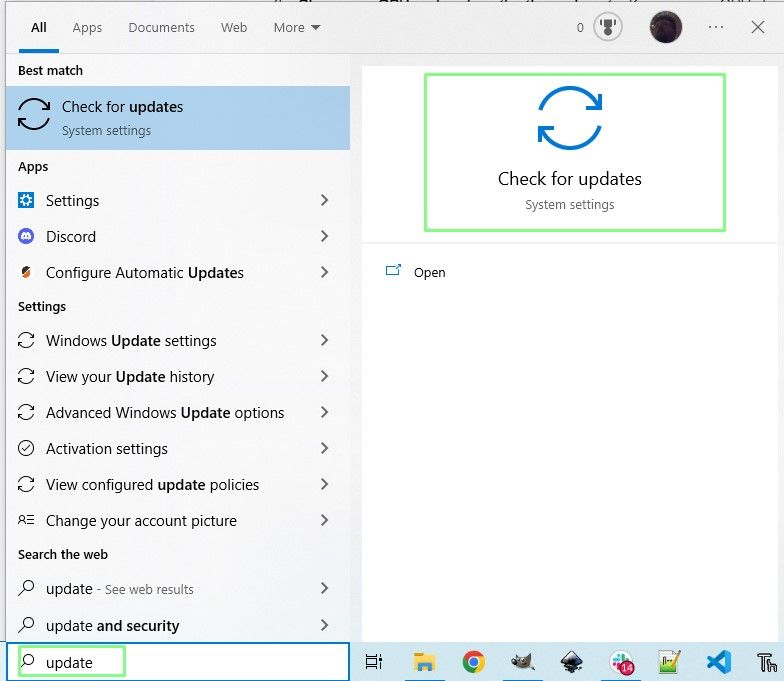Open the More filter dropdown

pos(296,28)
